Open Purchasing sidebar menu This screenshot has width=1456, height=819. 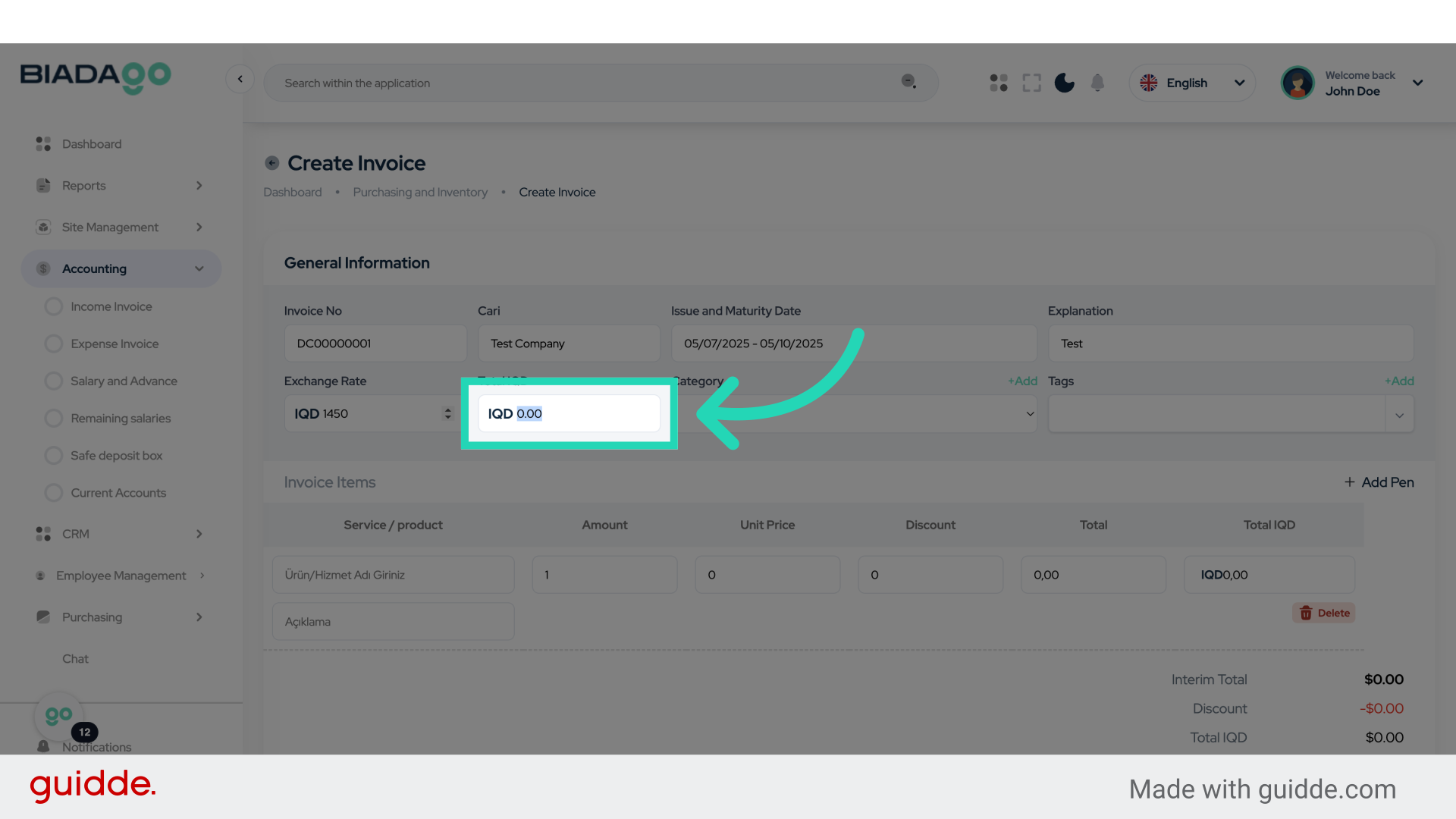pos(92,617)
